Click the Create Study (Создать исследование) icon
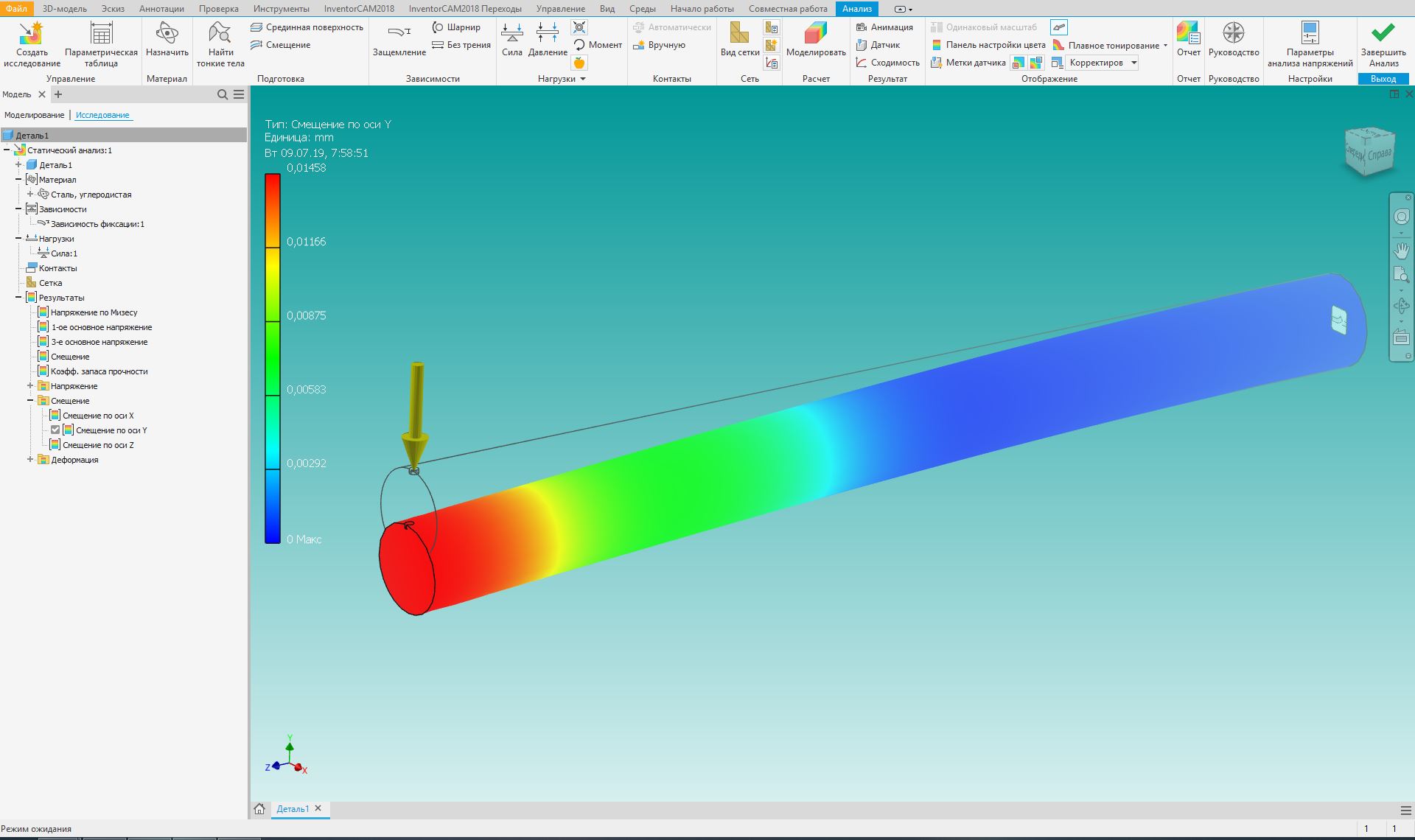1415x840 pixels. [x=32, y=35]
